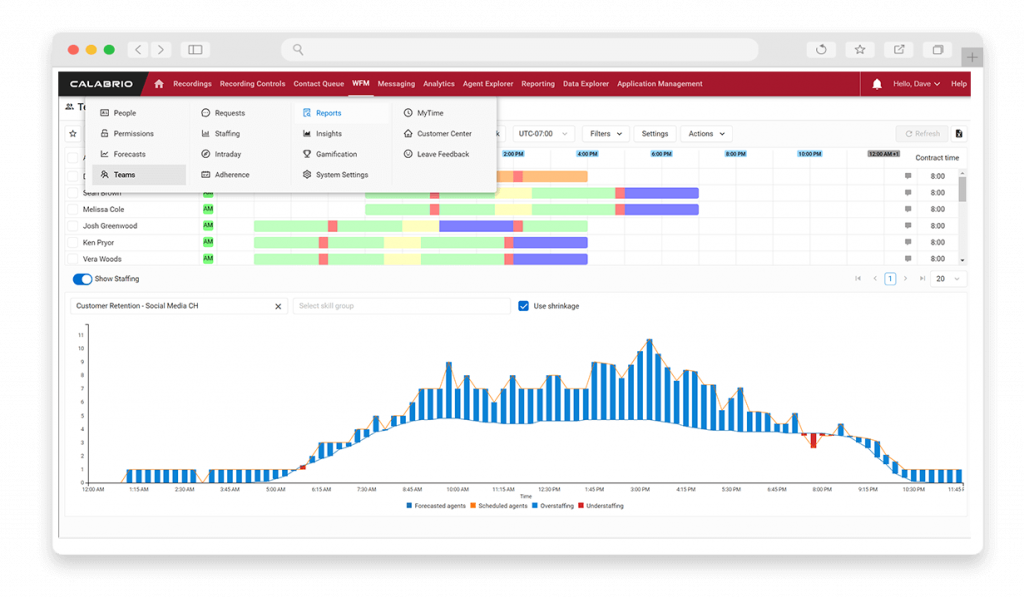1024x598 pixels.
Task: Remove the Customer Retention filter chip with its X
Action: coord(278,306)
